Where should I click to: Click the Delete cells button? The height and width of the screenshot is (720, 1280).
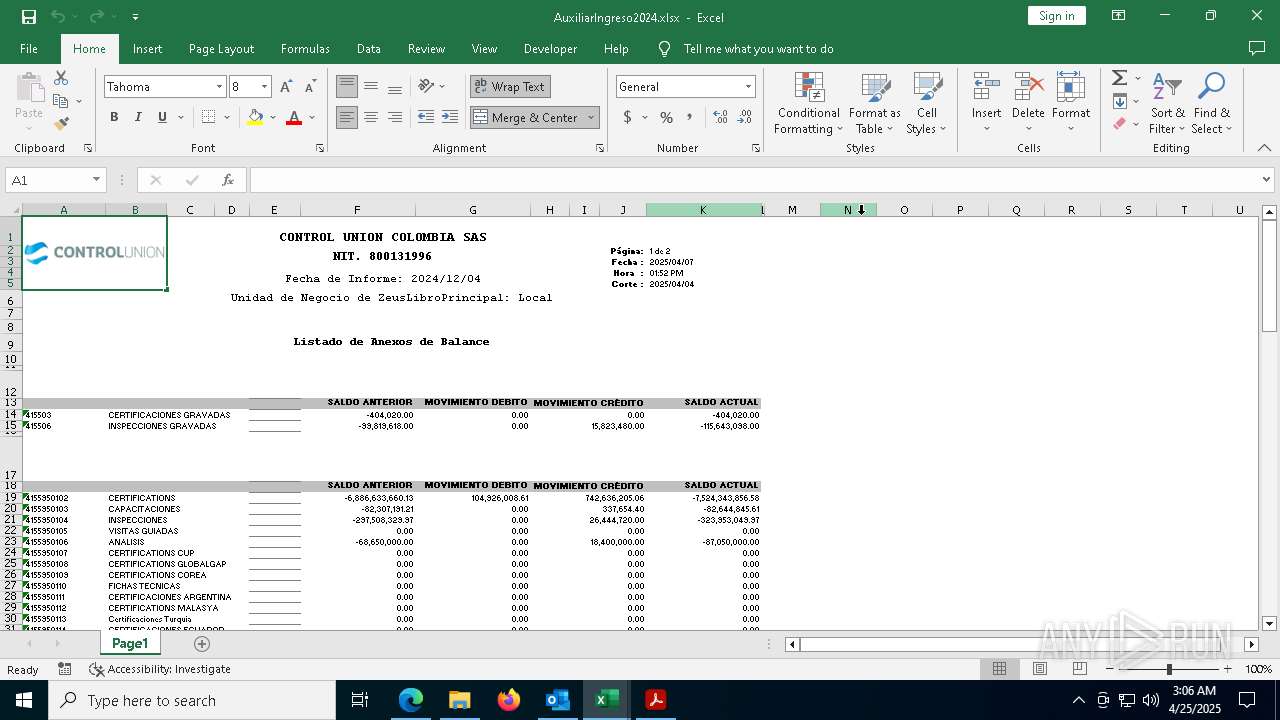point(1028,103)
